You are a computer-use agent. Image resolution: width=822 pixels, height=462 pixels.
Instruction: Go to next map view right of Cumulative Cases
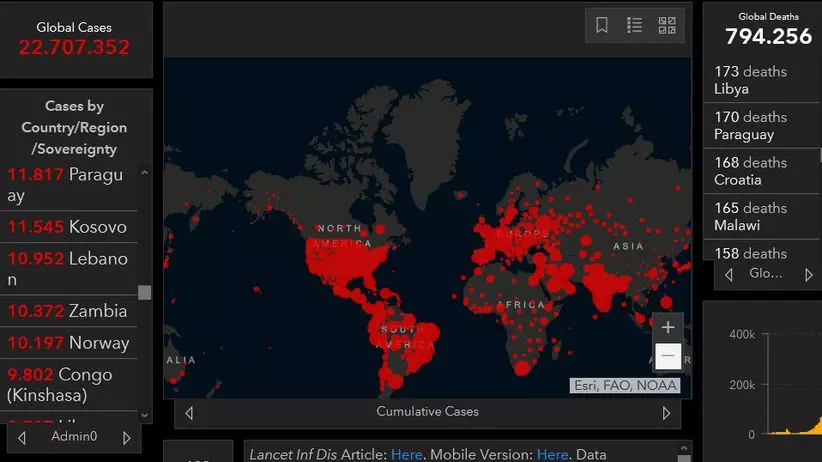(x=666, y=412)
